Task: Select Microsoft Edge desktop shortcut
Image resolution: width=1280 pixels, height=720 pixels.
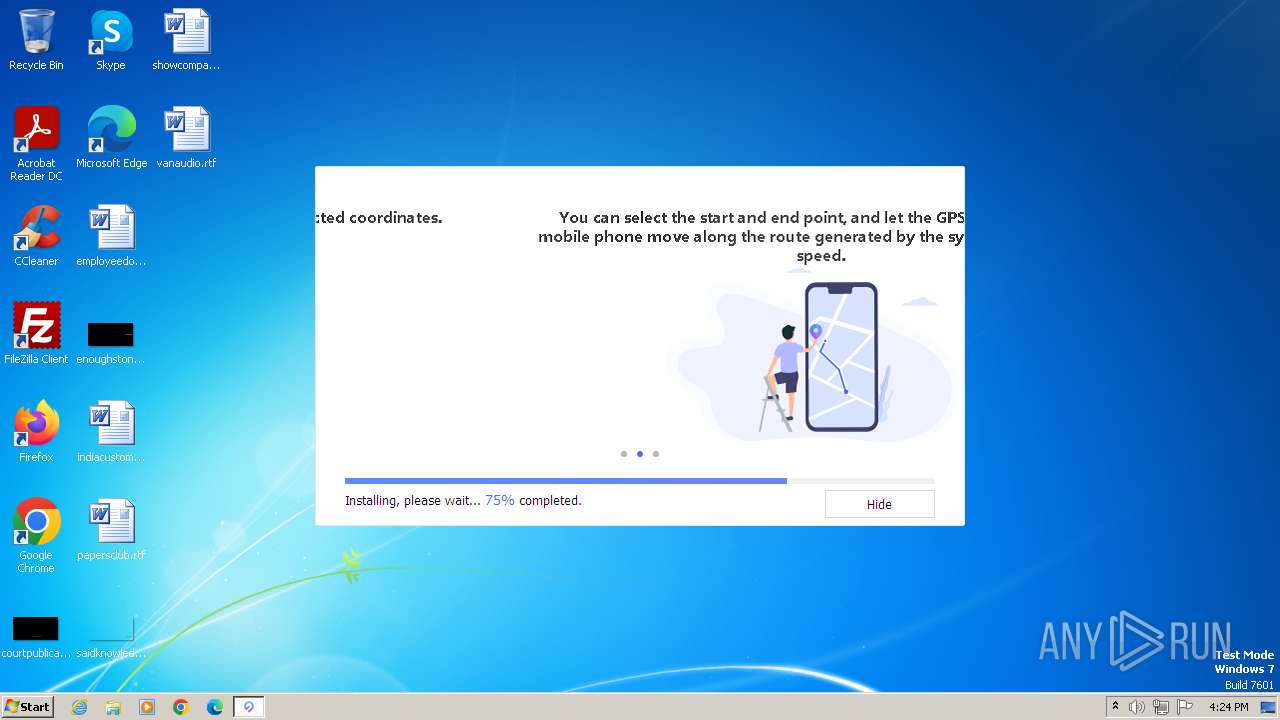Action: coord(111,139)
